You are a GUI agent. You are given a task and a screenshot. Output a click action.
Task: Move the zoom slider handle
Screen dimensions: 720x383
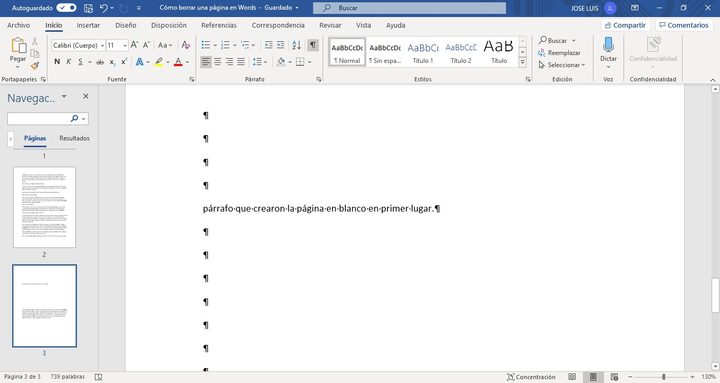pyautogui.click(x=664, y=377)
